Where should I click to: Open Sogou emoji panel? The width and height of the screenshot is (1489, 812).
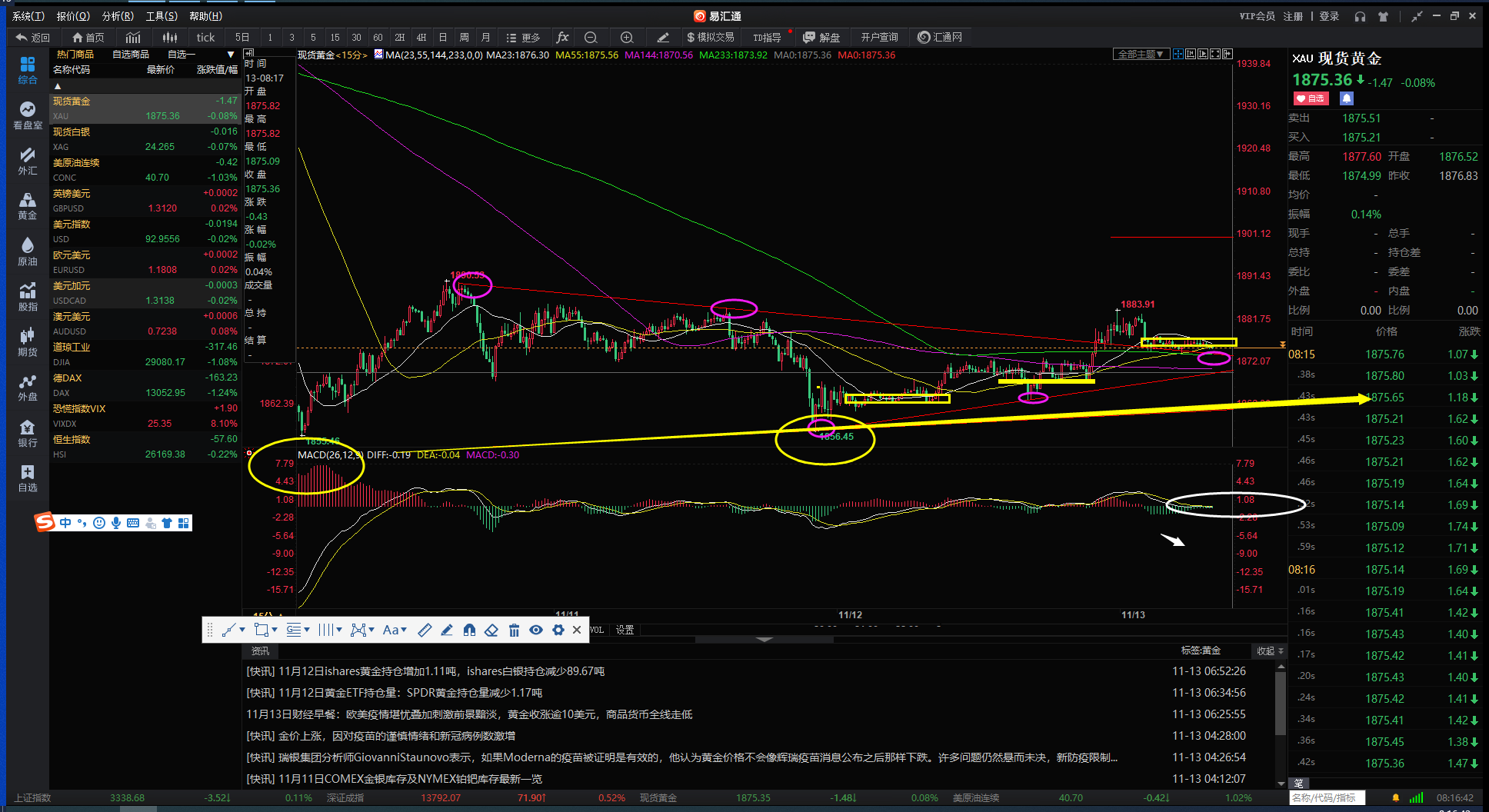(x=99, y=523)
